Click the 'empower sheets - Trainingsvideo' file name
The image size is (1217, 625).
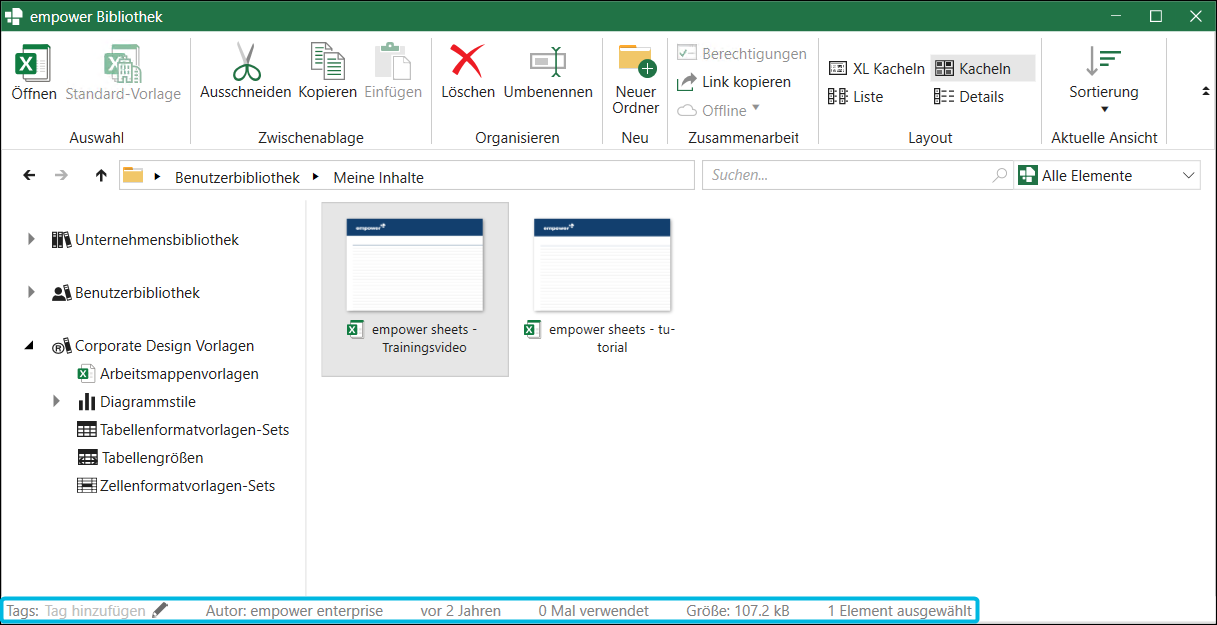[x=424, y=338]
